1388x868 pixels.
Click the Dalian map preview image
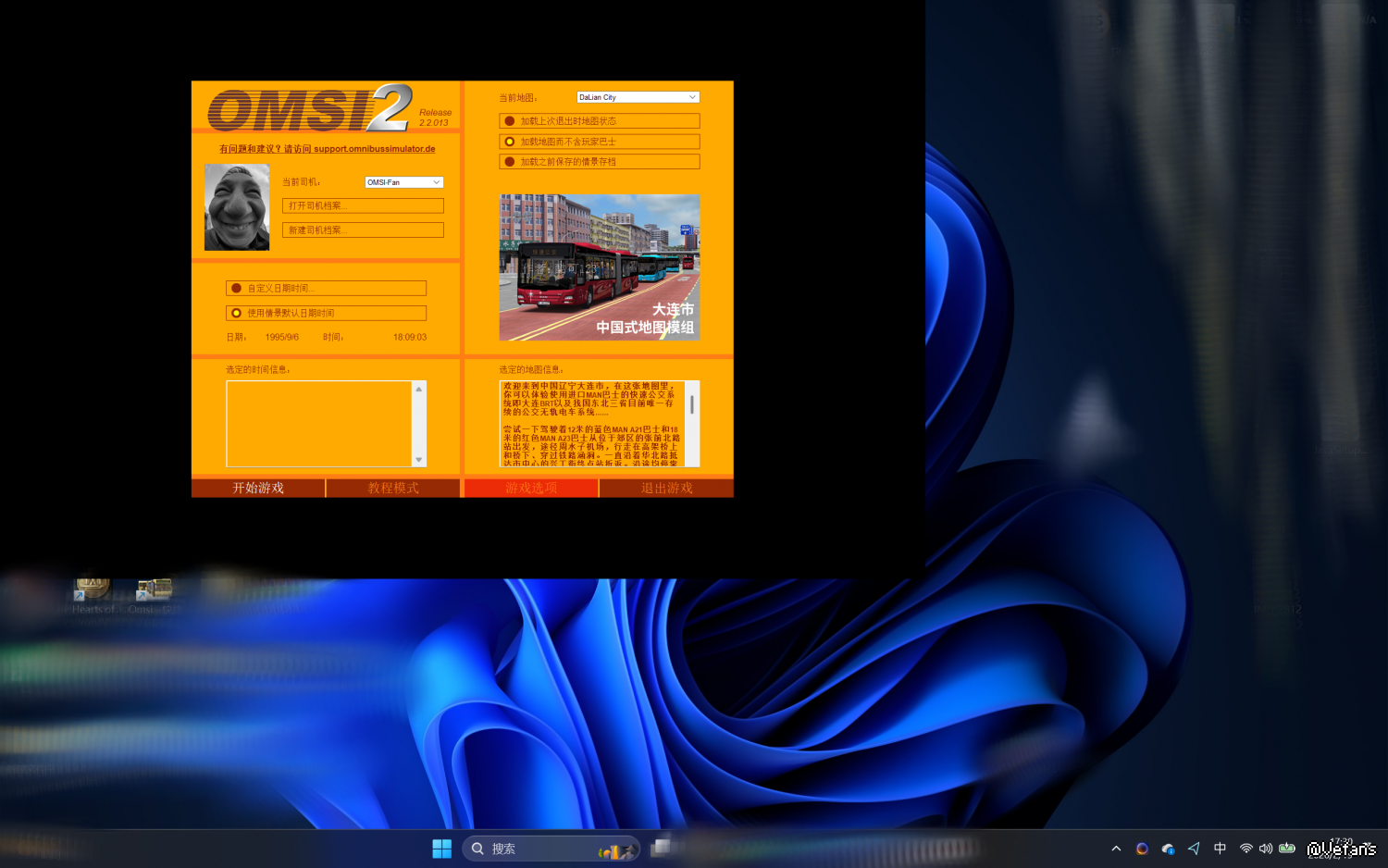click(600, 267)
